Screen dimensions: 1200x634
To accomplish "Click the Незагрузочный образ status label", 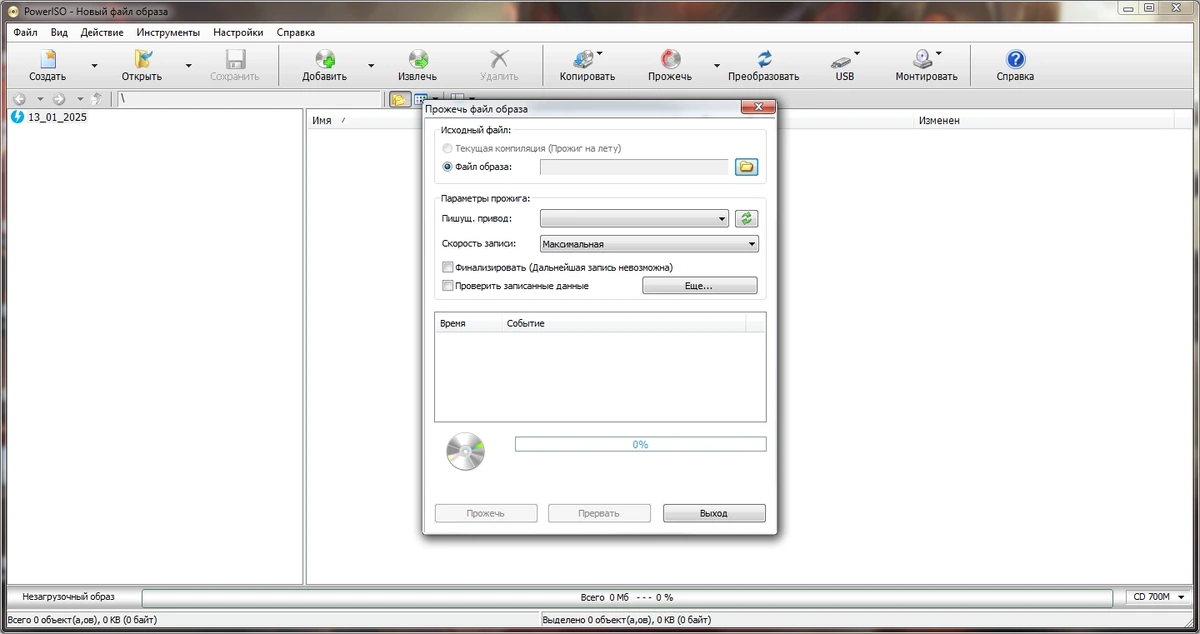I will point(69,597).
